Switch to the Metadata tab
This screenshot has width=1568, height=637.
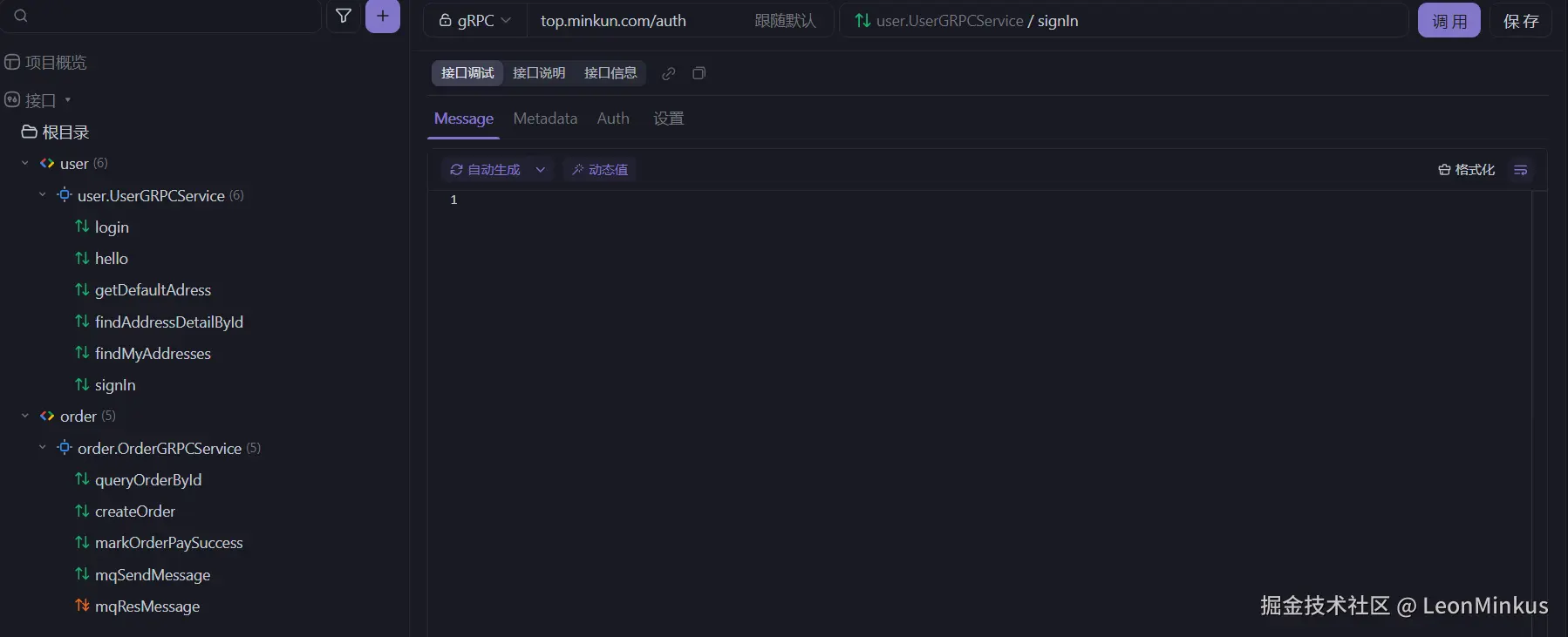(545, 119)
